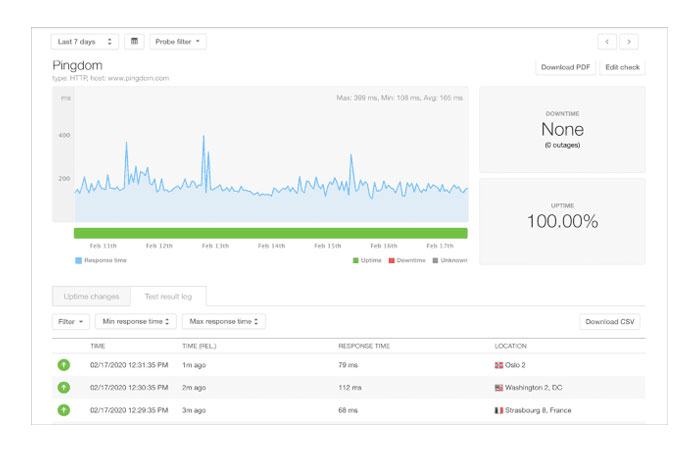Toggle the Uptime legend entry
Screen dimensions: 700x450
[x=366, y=261]
